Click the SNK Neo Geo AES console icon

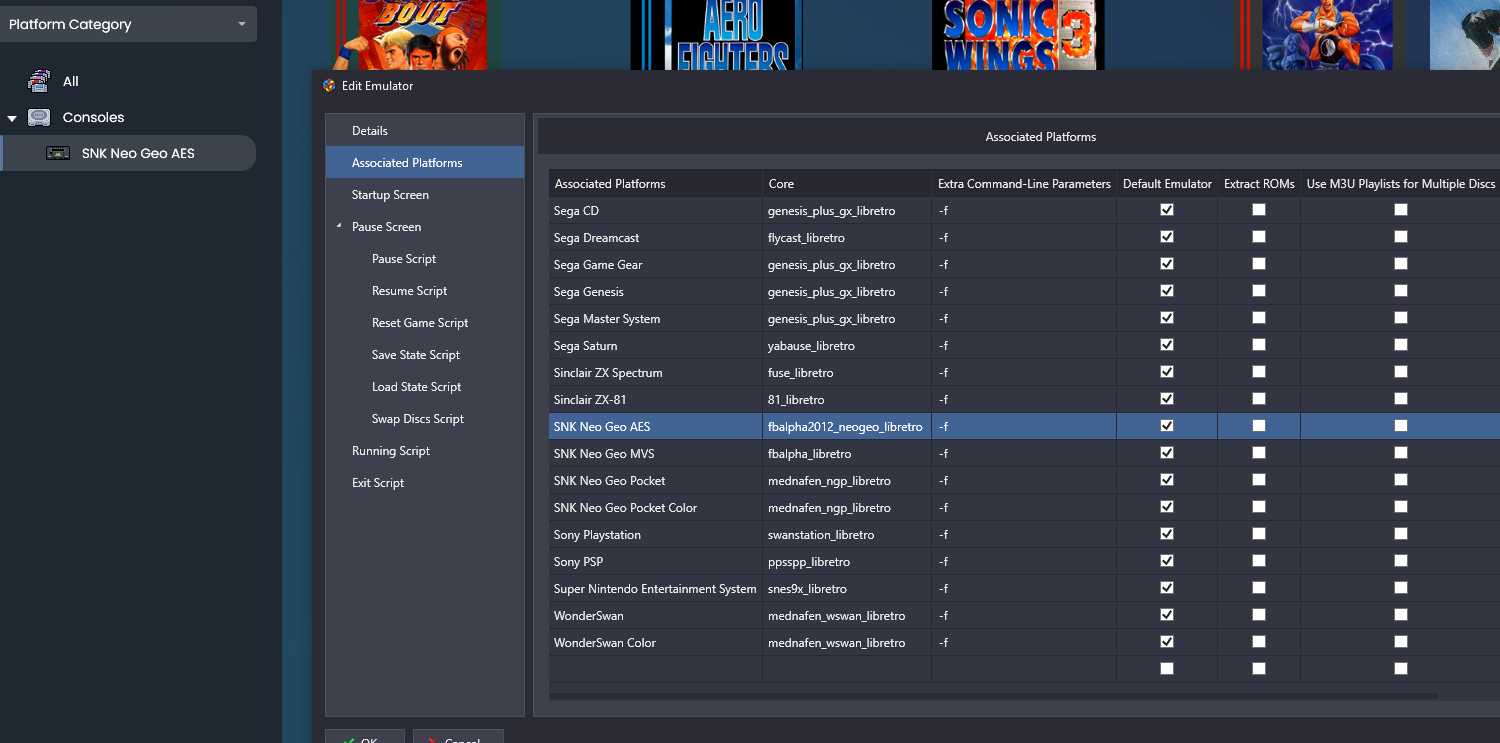point(58,153)
